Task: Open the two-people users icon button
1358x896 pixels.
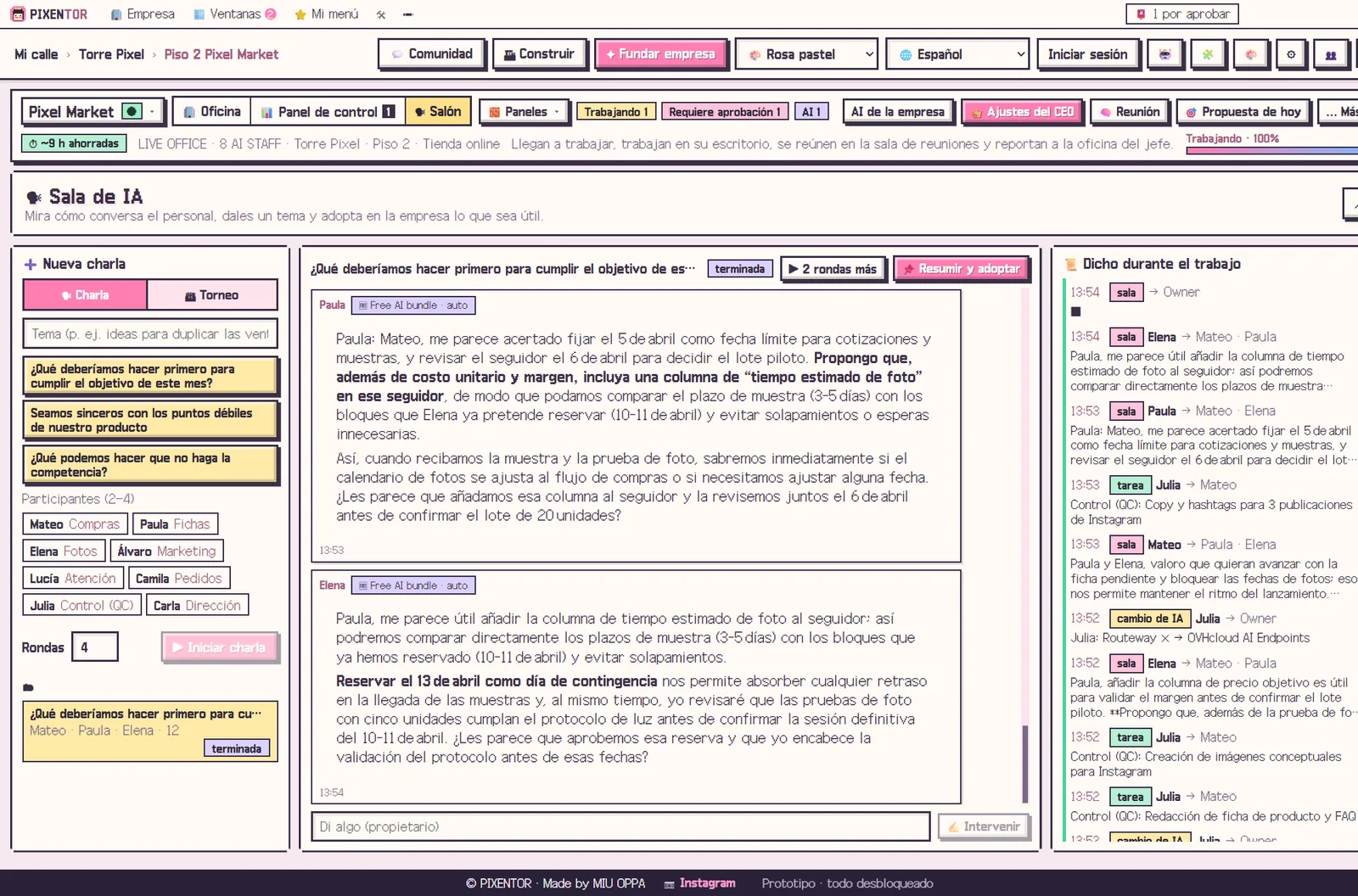Action: coord(1331,54)
